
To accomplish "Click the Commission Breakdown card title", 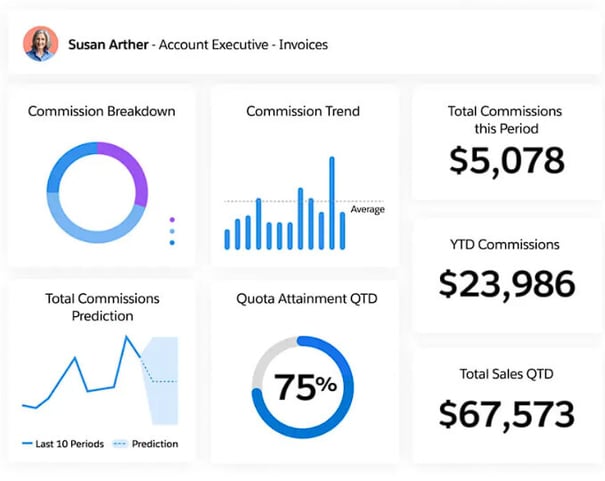I will [101, 111].
